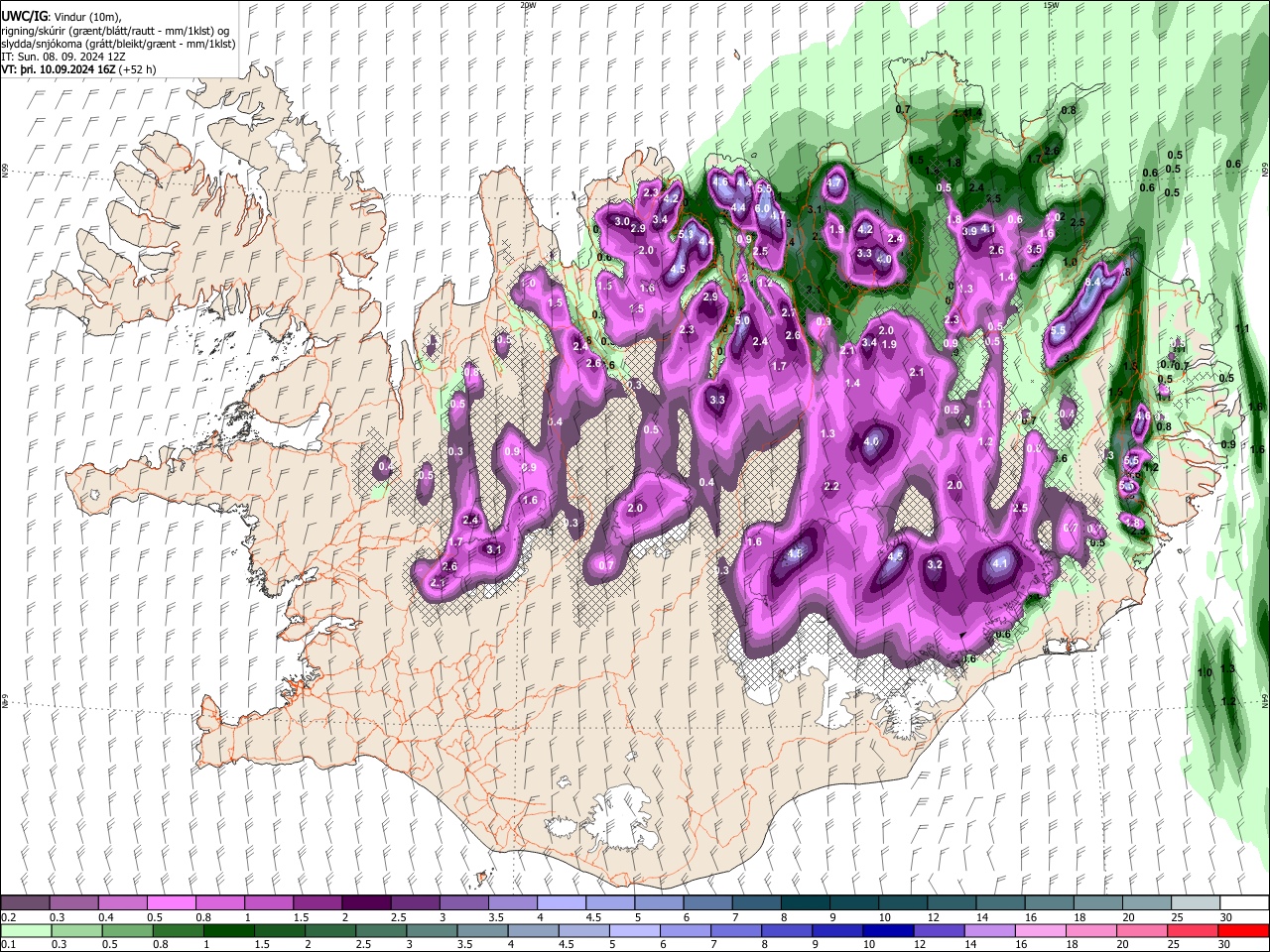Screen dimensions: 1270x952
Task: Pick the darkest green 1–1.5 swatch
Action: (228, 930)
